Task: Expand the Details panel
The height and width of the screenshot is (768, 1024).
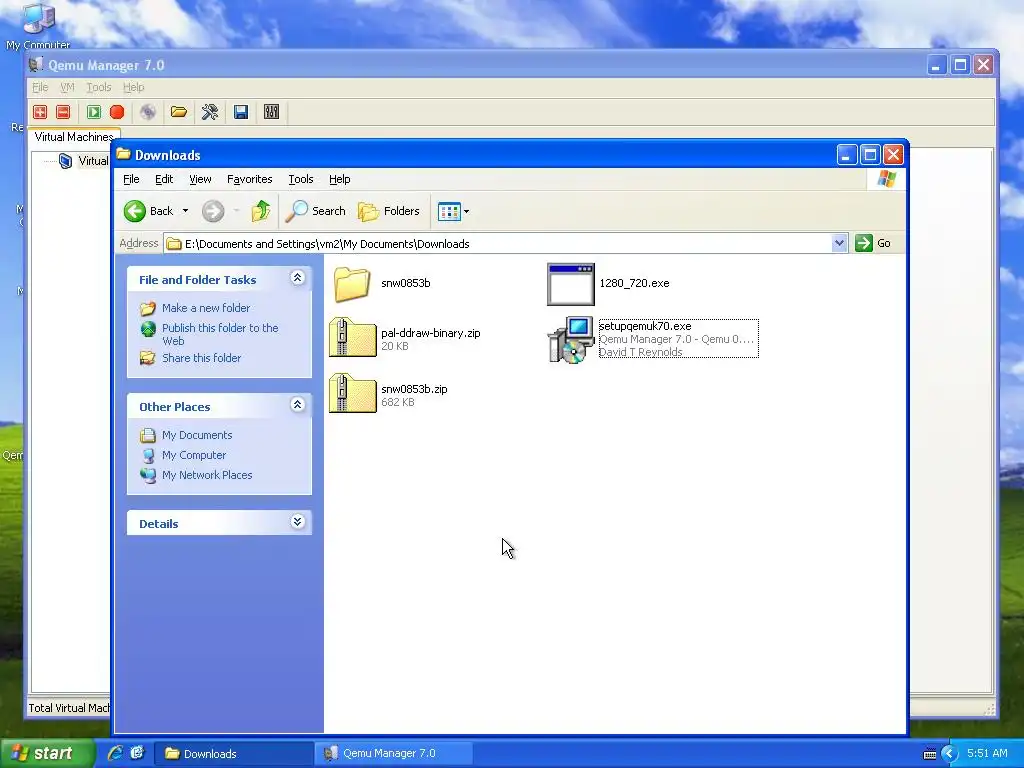Action: pyautogui.click(x=297, y=521)
